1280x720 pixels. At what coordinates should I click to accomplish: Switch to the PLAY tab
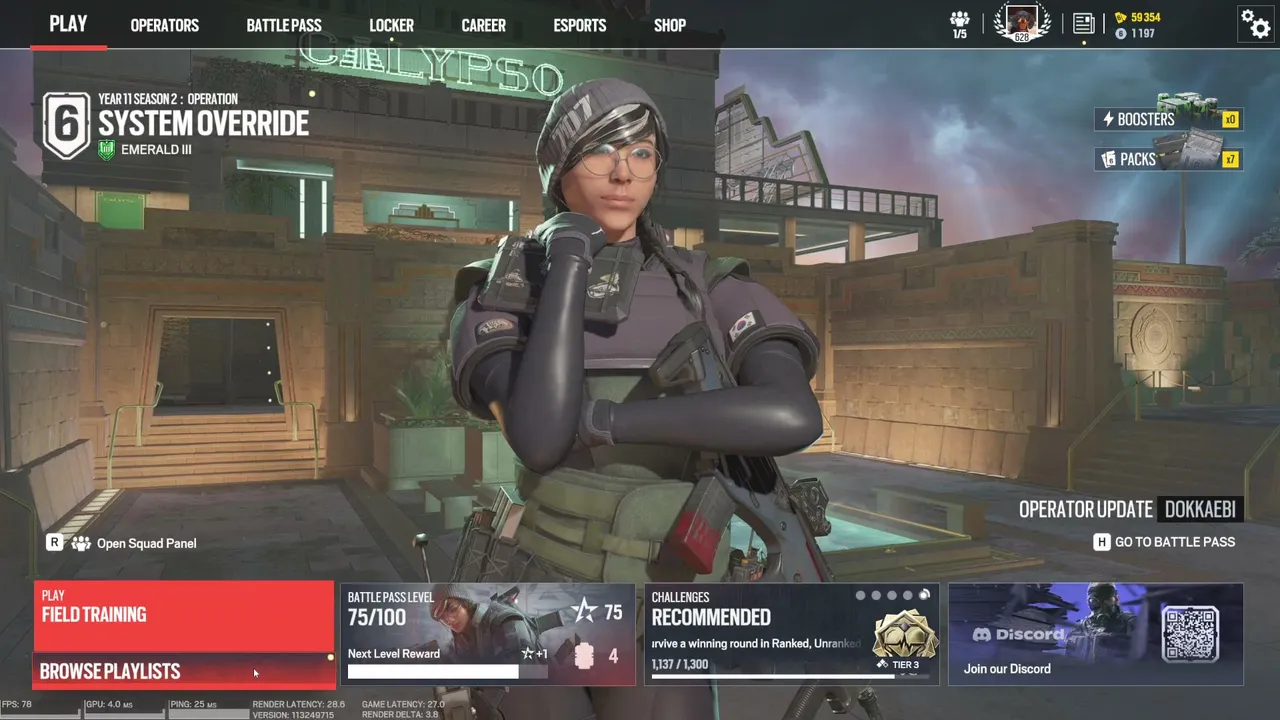pos(68,24)
